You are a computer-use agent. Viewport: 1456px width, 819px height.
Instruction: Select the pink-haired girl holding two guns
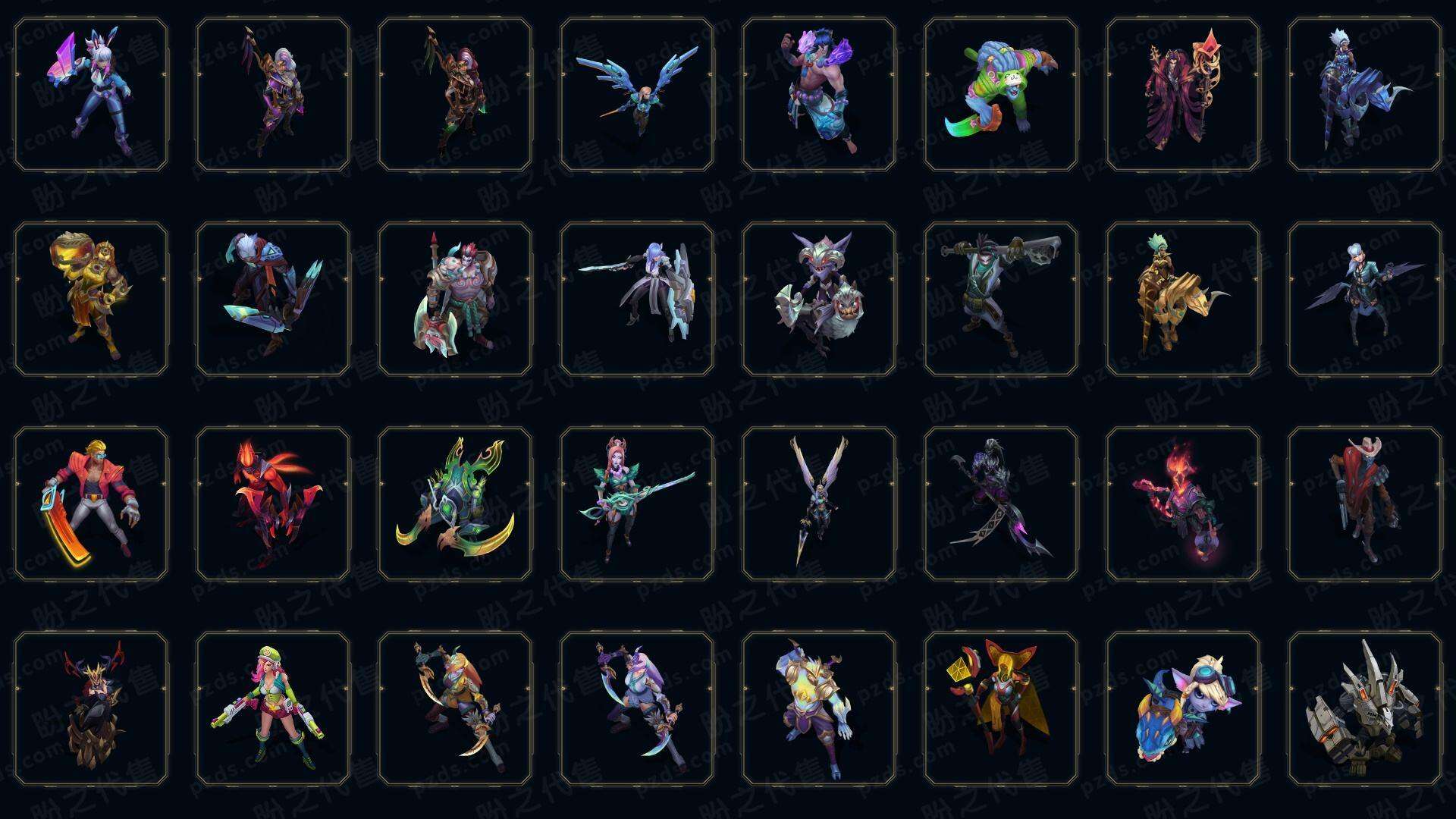click(x=273, y=708)
